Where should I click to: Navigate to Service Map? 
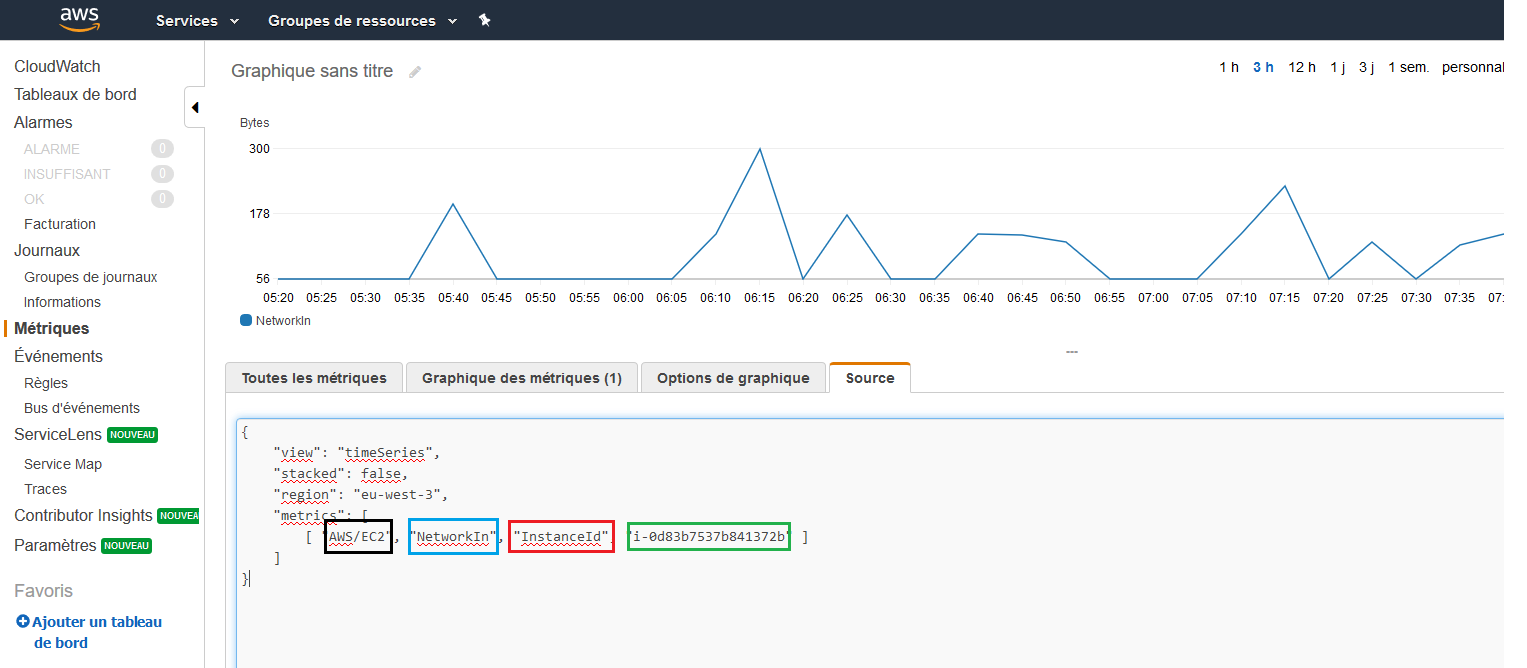pyautogui.click(x=63, y=464)
